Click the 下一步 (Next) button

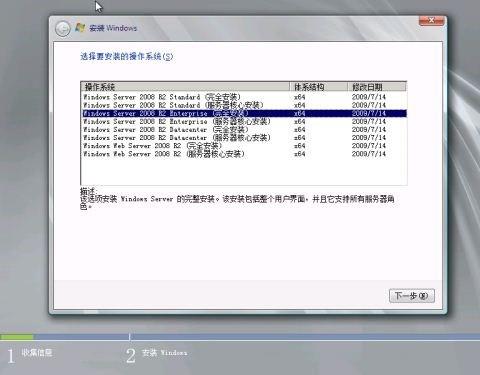point(412,296)
